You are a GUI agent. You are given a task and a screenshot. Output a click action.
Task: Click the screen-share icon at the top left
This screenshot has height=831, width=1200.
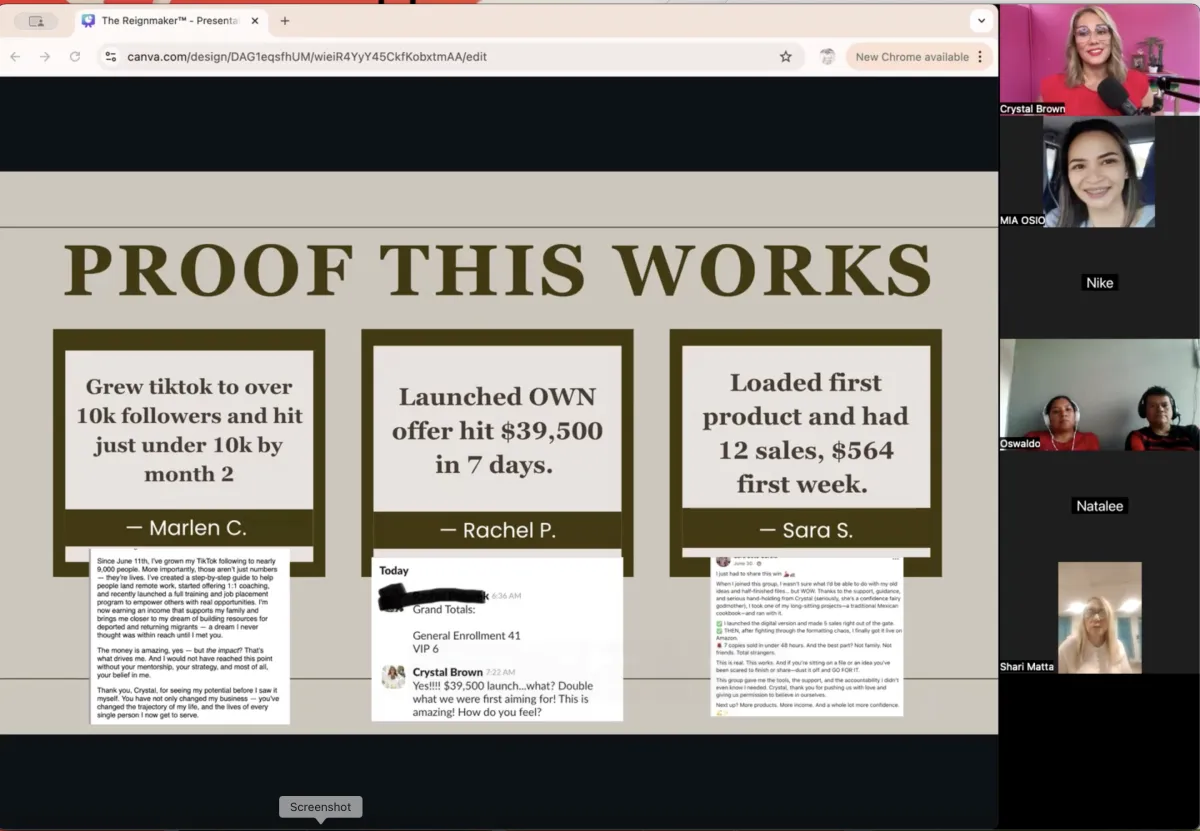(x=37, y=21)
